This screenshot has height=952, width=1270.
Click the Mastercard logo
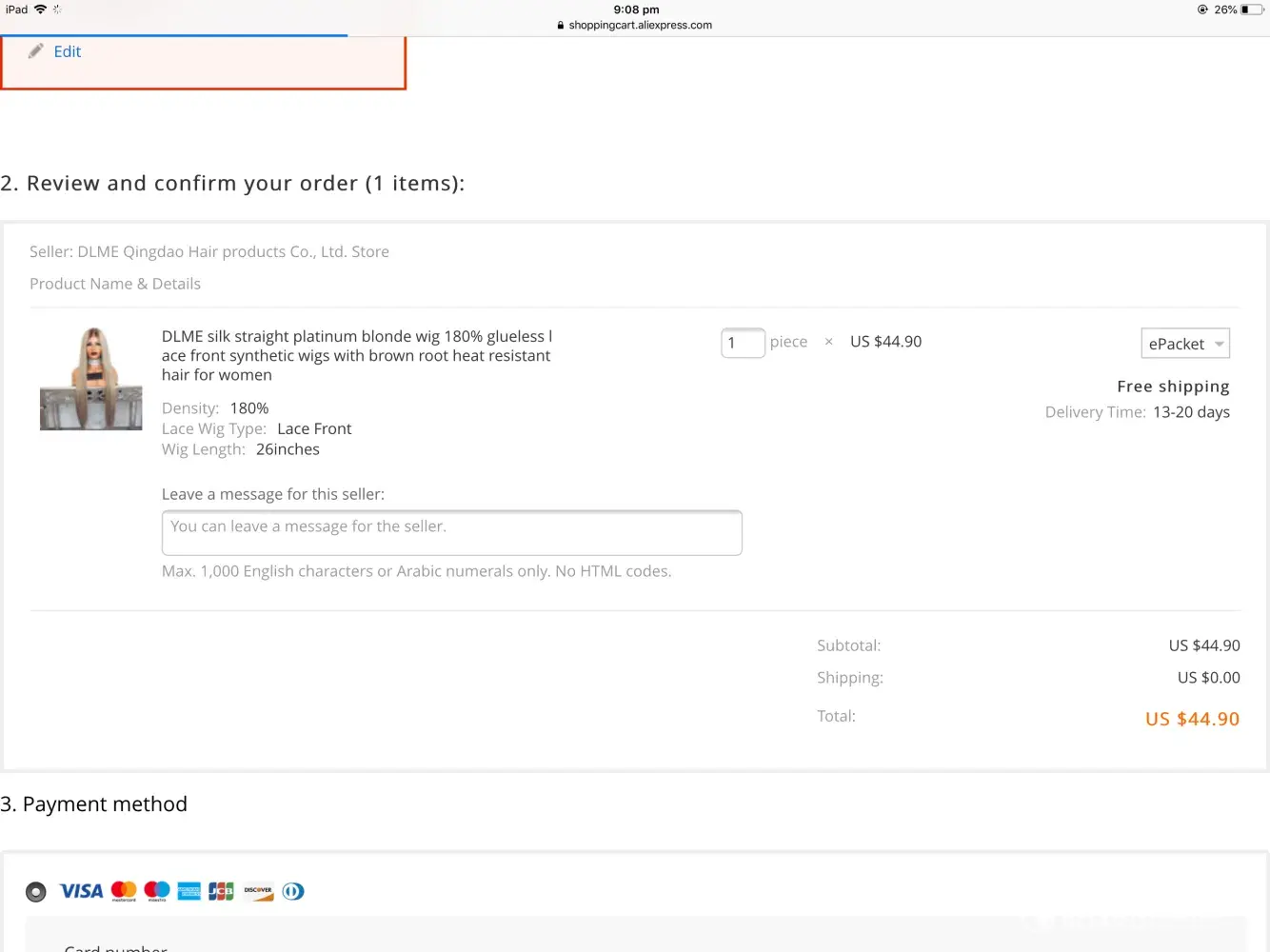(x=124, y=891)
